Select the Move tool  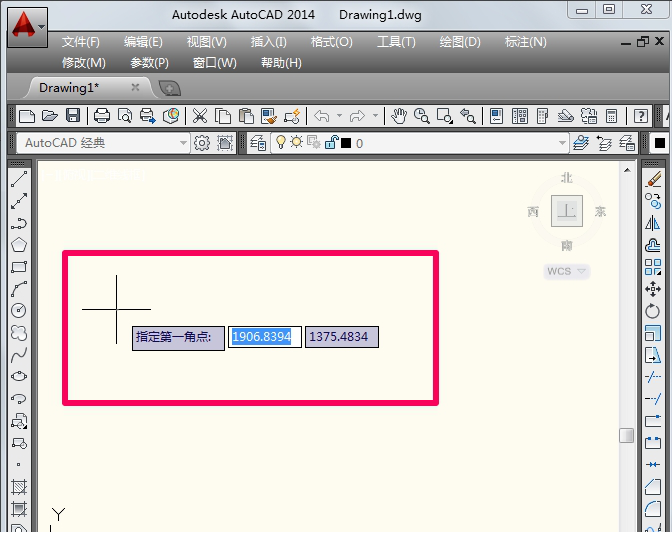pyautogui.click(x=653, y=289)
